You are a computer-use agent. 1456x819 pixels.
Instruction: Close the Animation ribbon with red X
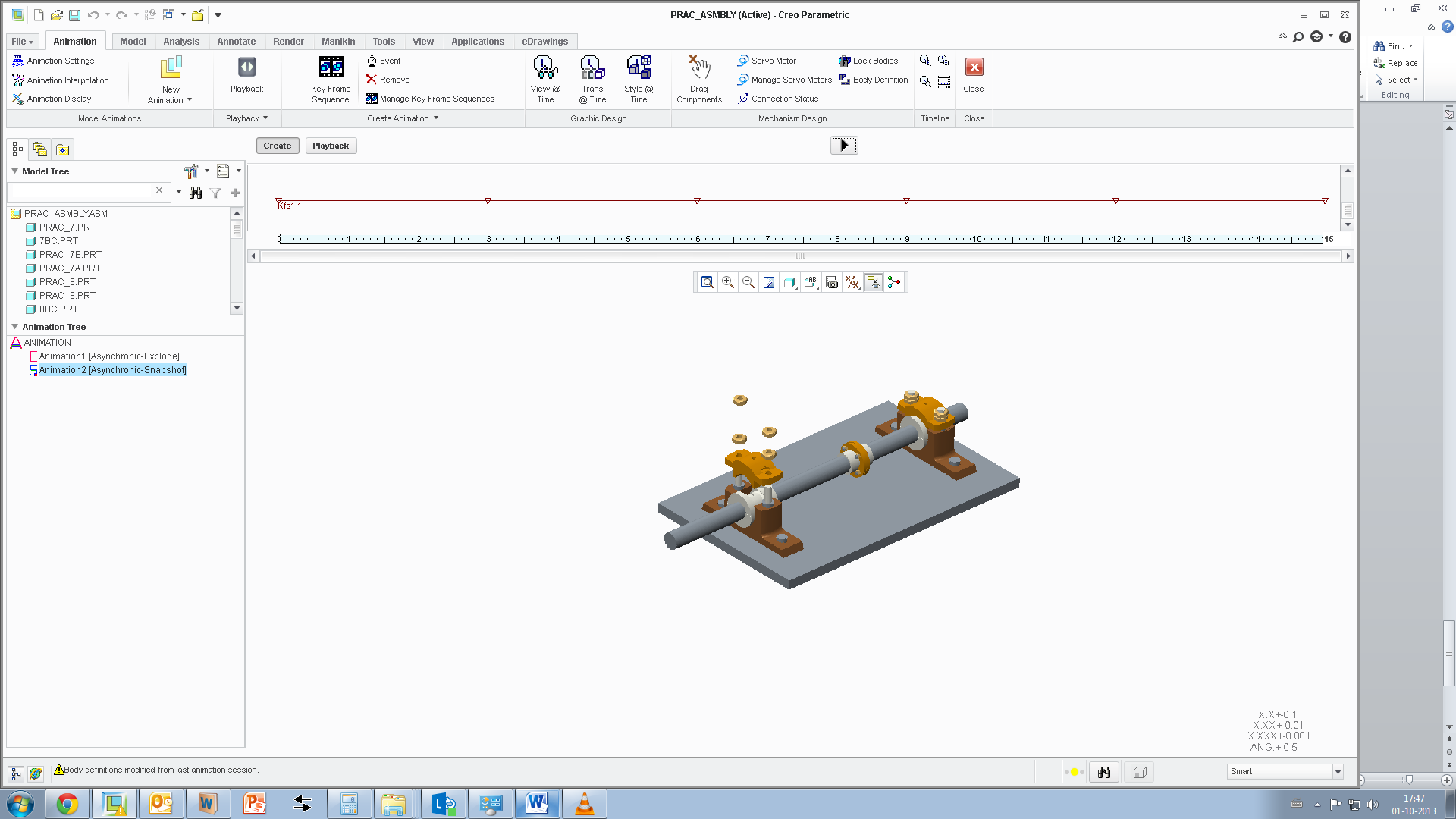[974, 67]
